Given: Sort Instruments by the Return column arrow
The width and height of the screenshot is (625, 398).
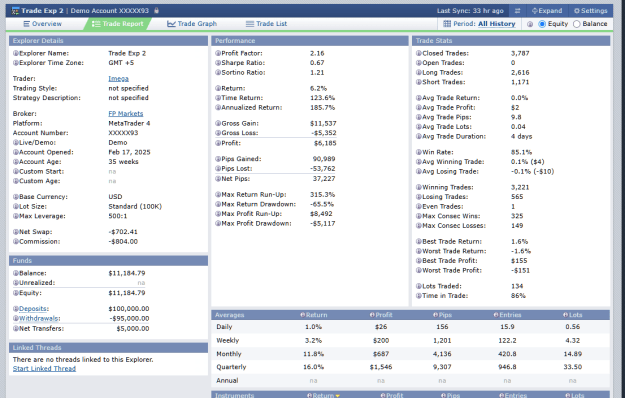Looking at the screenshot, I should coord(338,396).
